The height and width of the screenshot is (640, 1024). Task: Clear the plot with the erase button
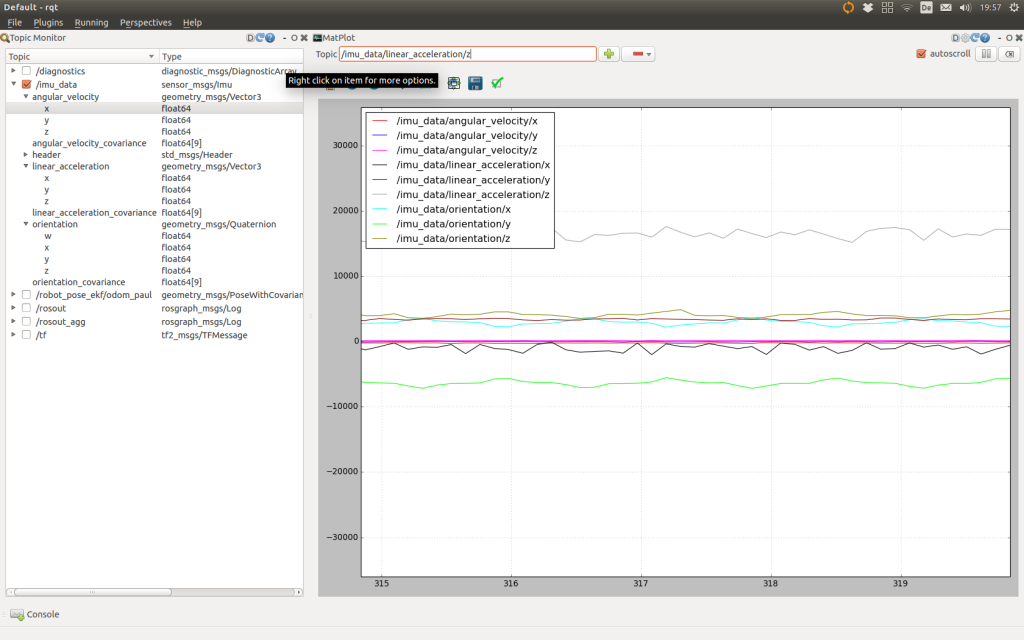(1010, 54)
